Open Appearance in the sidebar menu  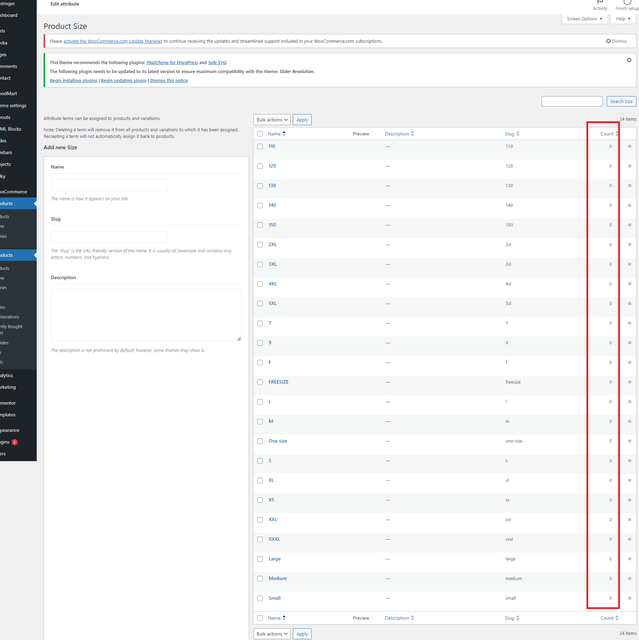(x=10, y=431)
